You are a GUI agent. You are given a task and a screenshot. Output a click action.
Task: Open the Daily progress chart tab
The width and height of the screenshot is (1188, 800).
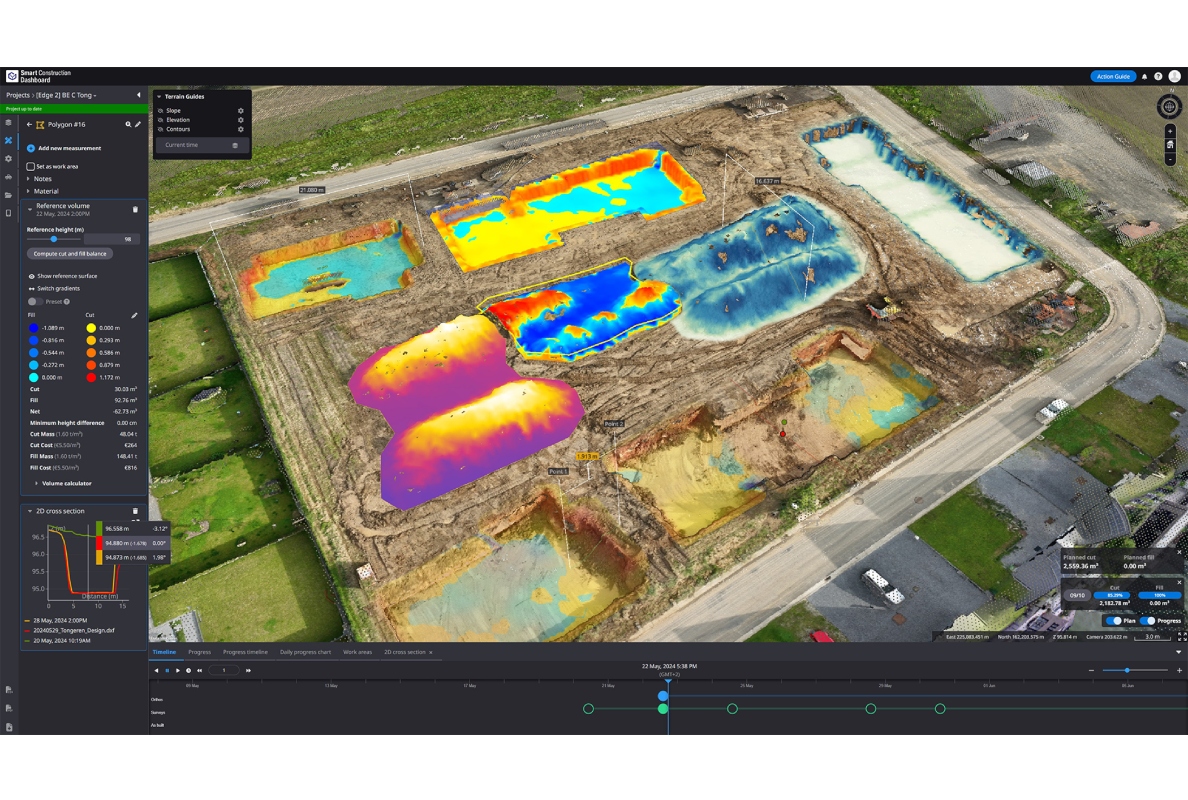[305, 652]
